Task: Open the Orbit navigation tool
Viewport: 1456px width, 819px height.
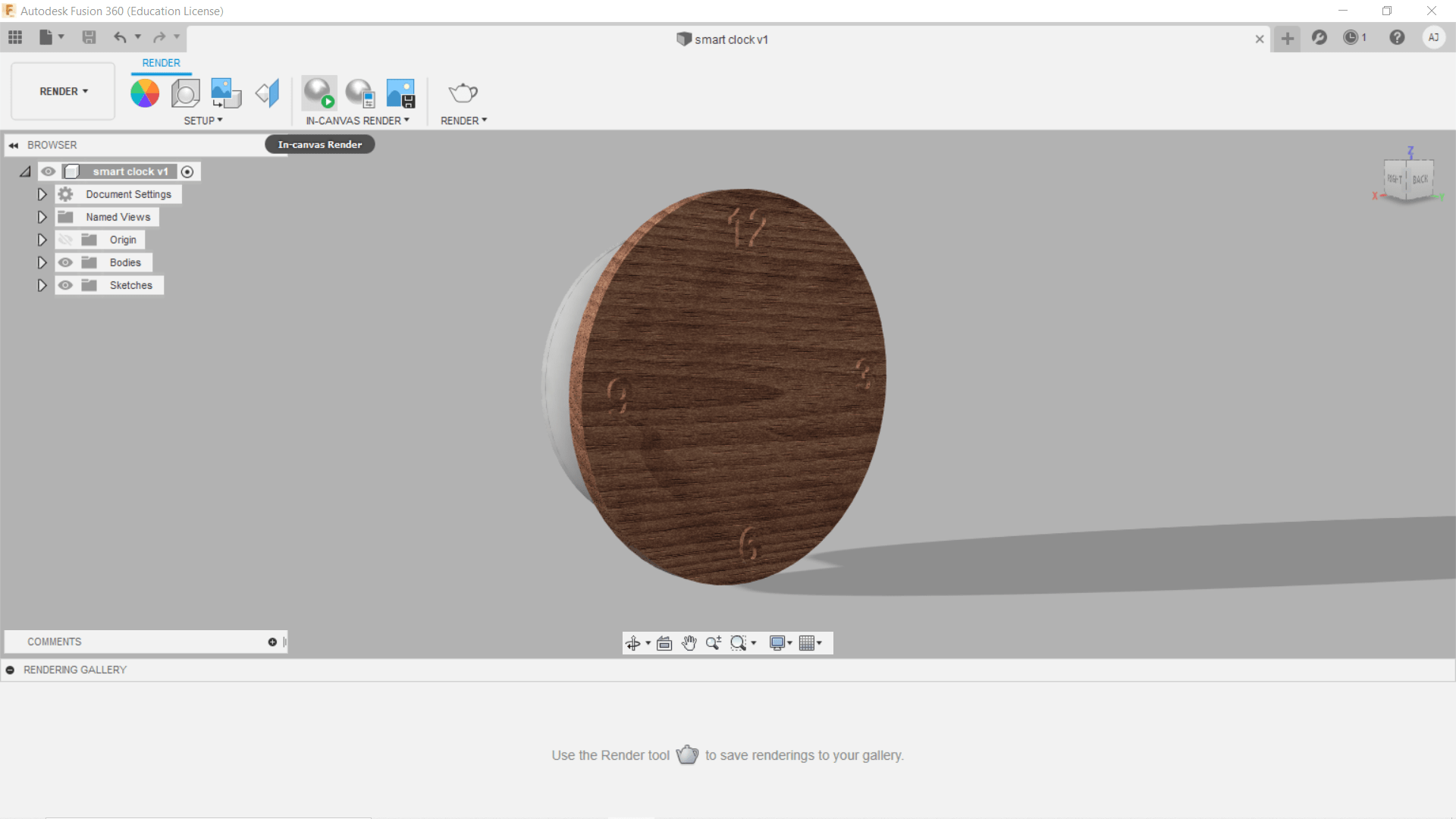Action: (633, 643)
